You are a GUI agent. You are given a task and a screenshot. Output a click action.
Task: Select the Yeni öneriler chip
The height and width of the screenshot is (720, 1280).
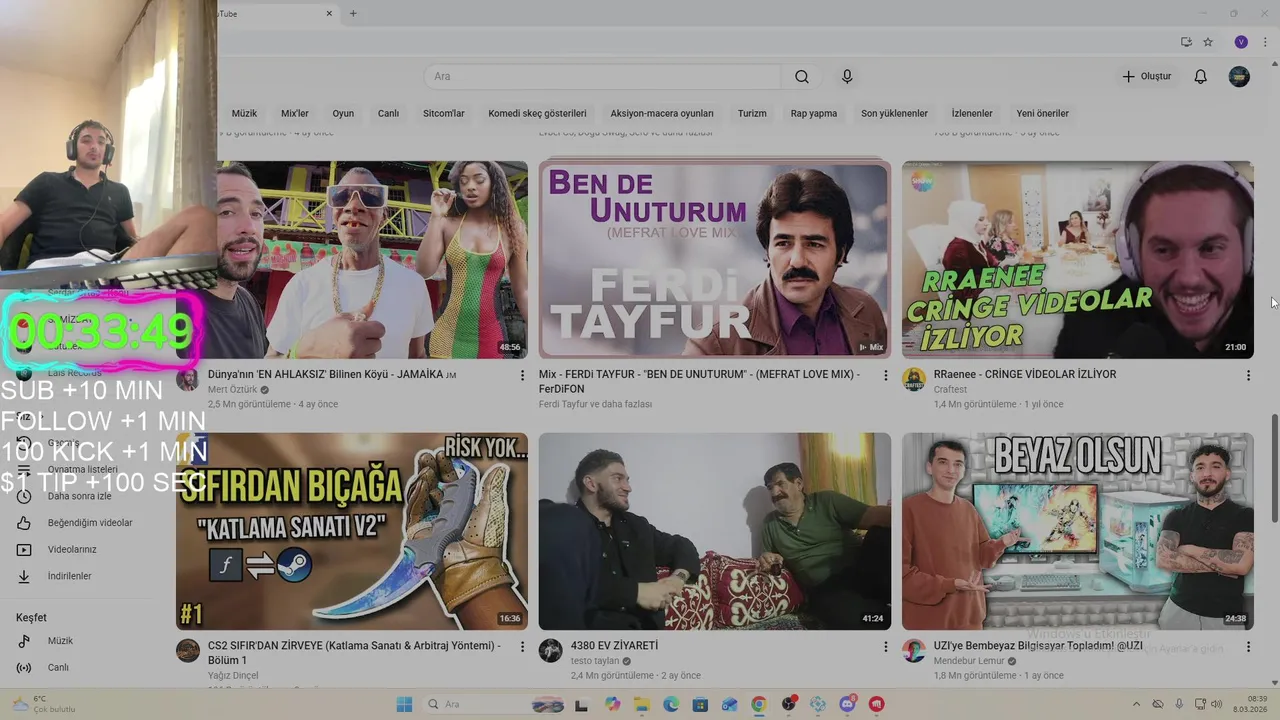coord(1042,113)
